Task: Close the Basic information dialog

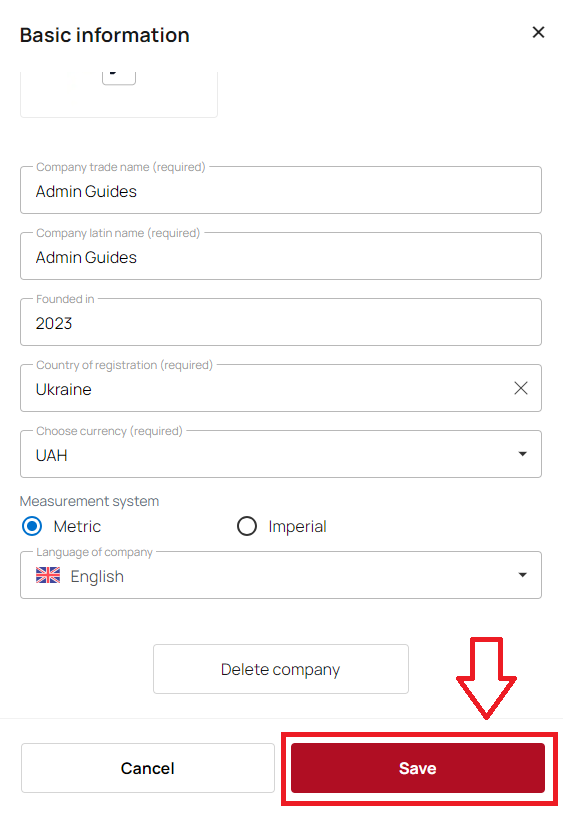Action: point(538,33)
